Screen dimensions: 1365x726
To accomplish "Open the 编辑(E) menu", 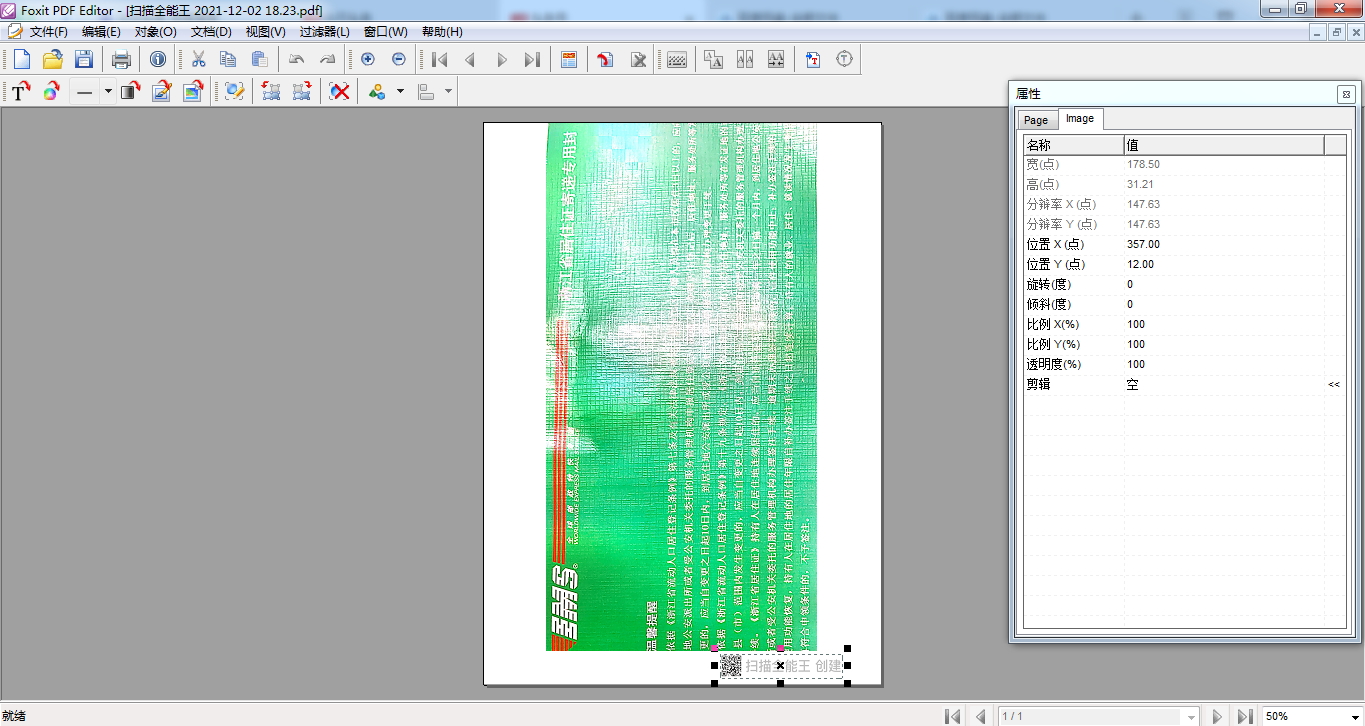I will pyautogui.click(x=101, y=32).
